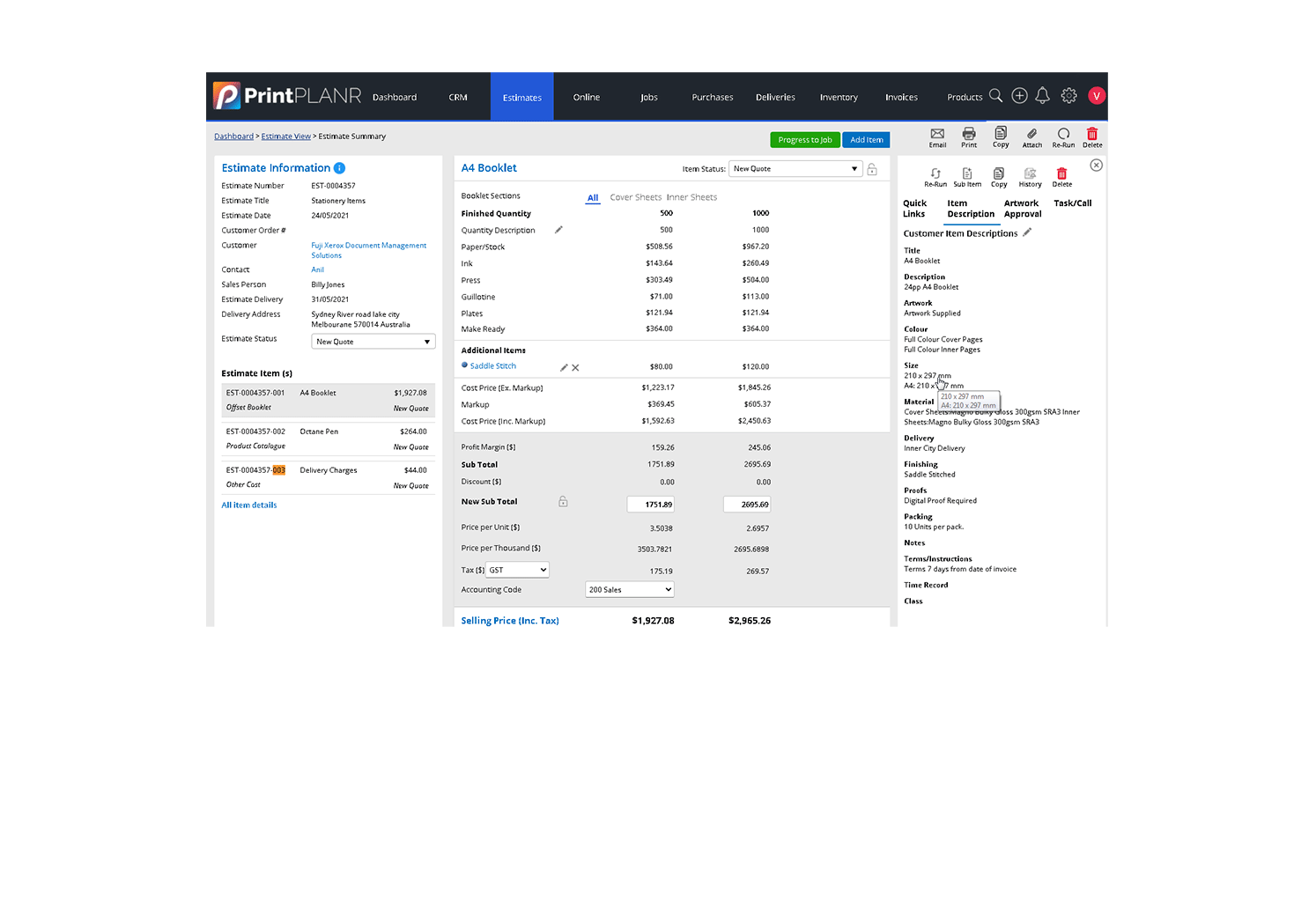Click the PrintPLANR logo
This screenshot has height=900, width=1316.
pos(287,96)
